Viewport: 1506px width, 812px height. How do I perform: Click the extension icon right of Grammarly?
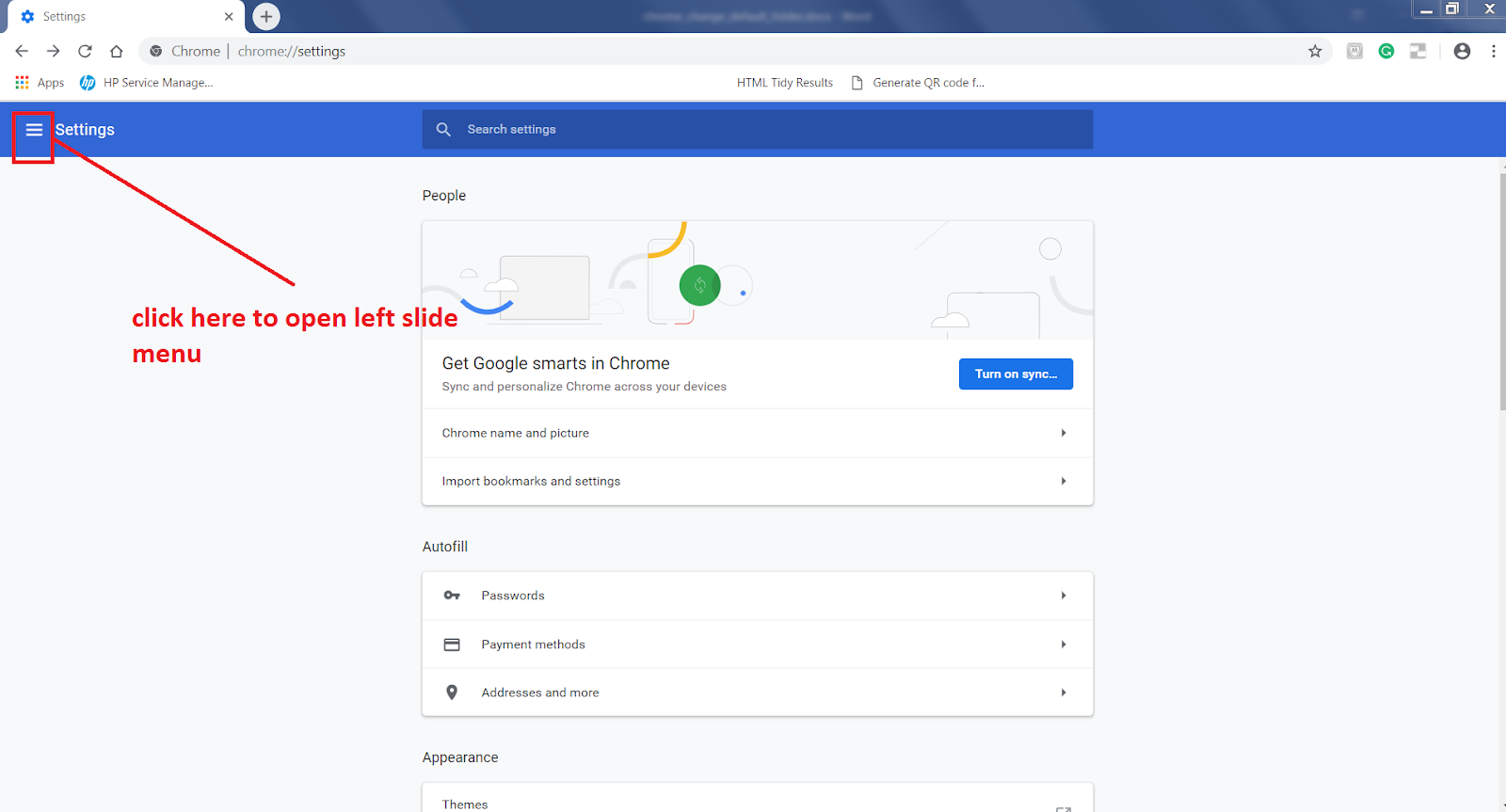pyautogui.click(x=1418, y=51)
